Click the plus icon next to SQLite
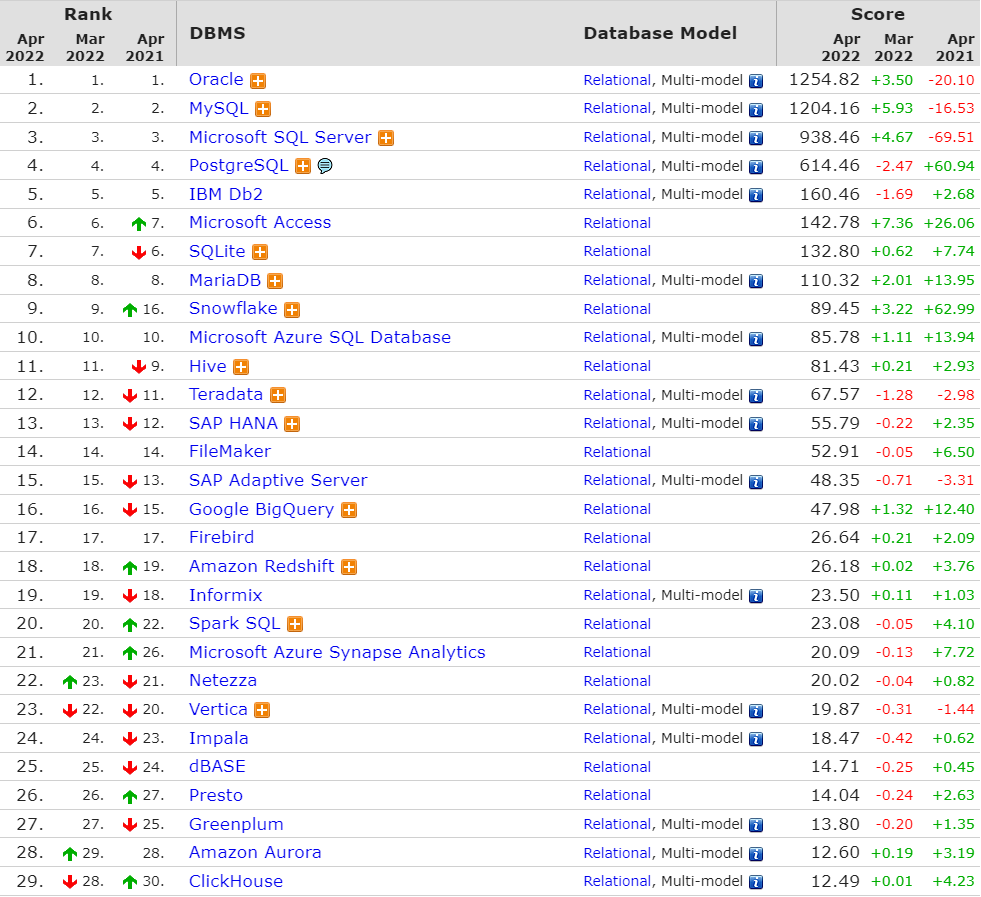This screenshot has width=981, height=897. tap(260, 252)
